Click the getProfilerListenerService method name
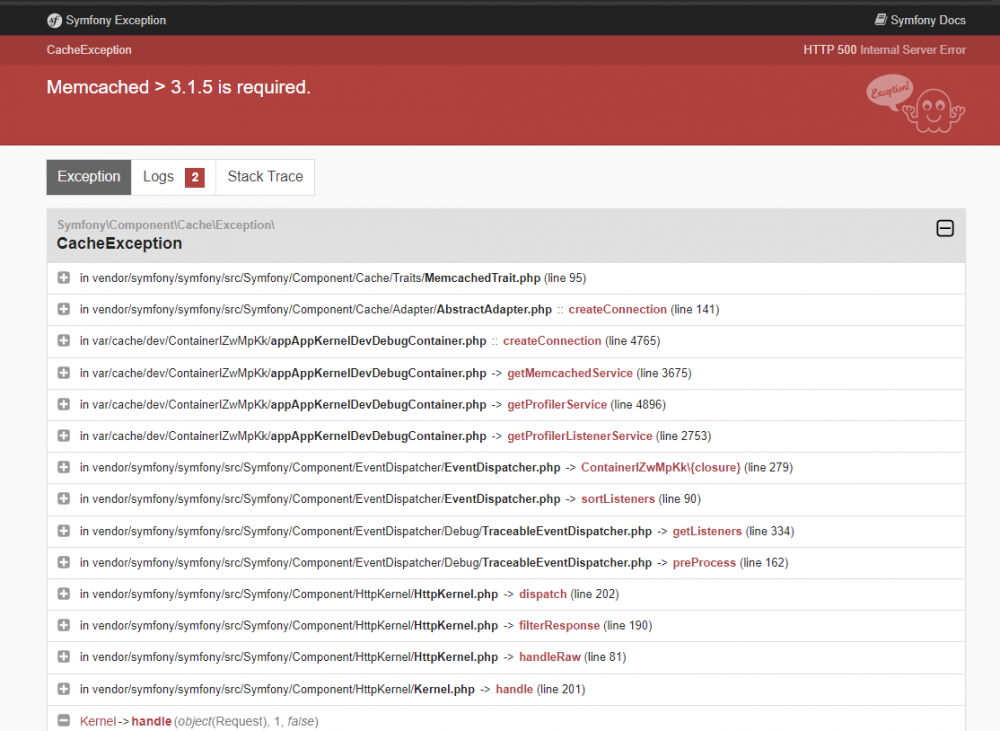This screenshot has width=1000, height=731. click(x=579, y=436)
